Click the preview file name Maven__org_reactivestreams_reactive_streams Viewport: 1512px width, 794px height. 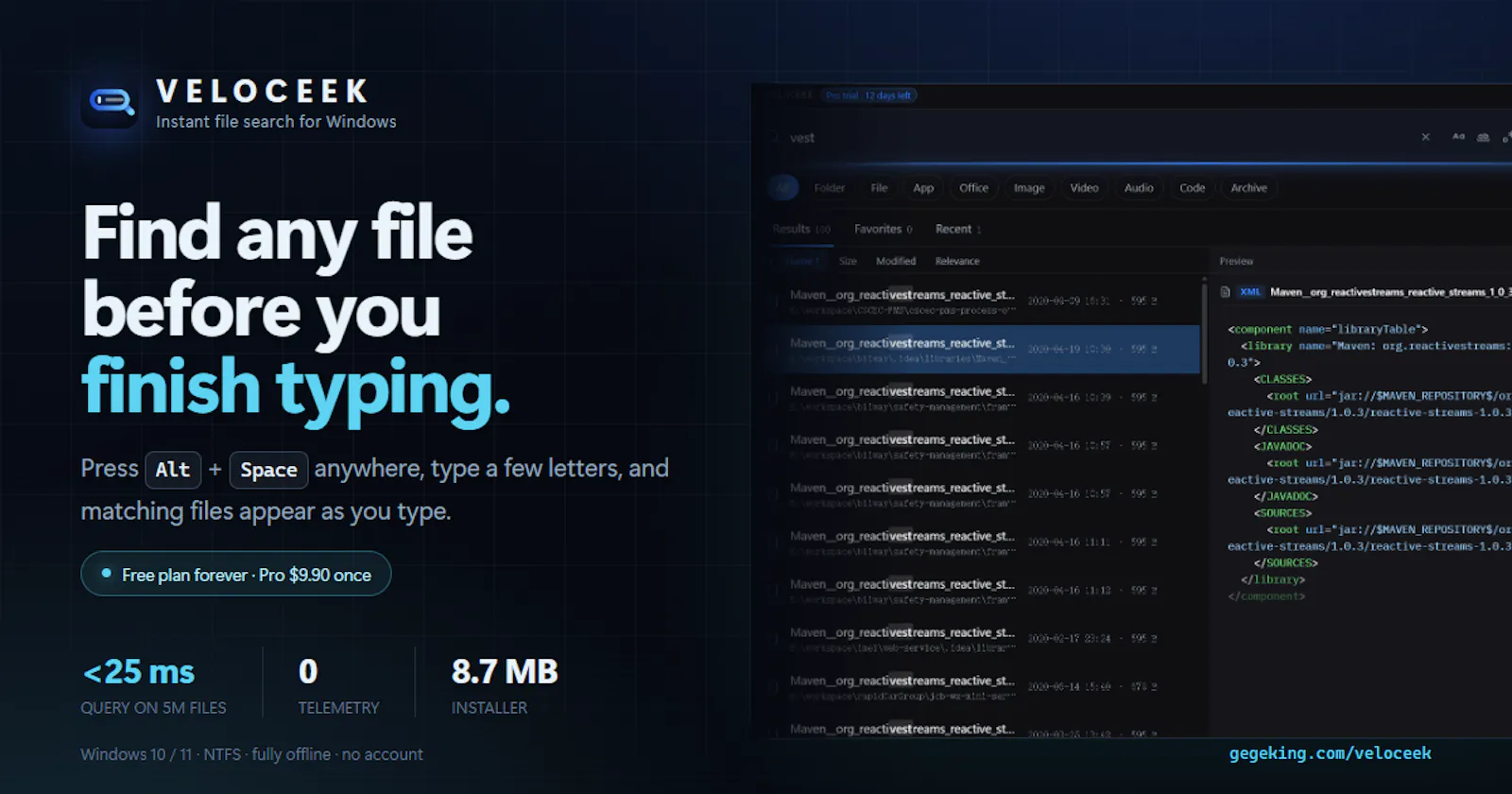pyautogui.click(x=1391, y=292)
